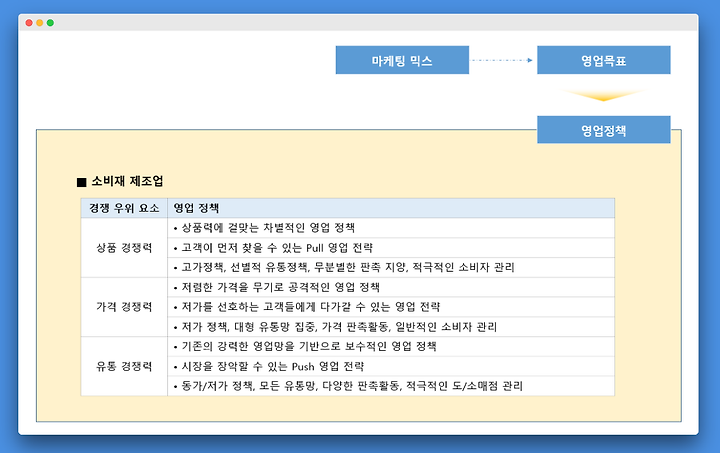
Task: Click row 저가를 선호하는 고객들에게 다가갈 수 있는
Action: tap(391, 307)
